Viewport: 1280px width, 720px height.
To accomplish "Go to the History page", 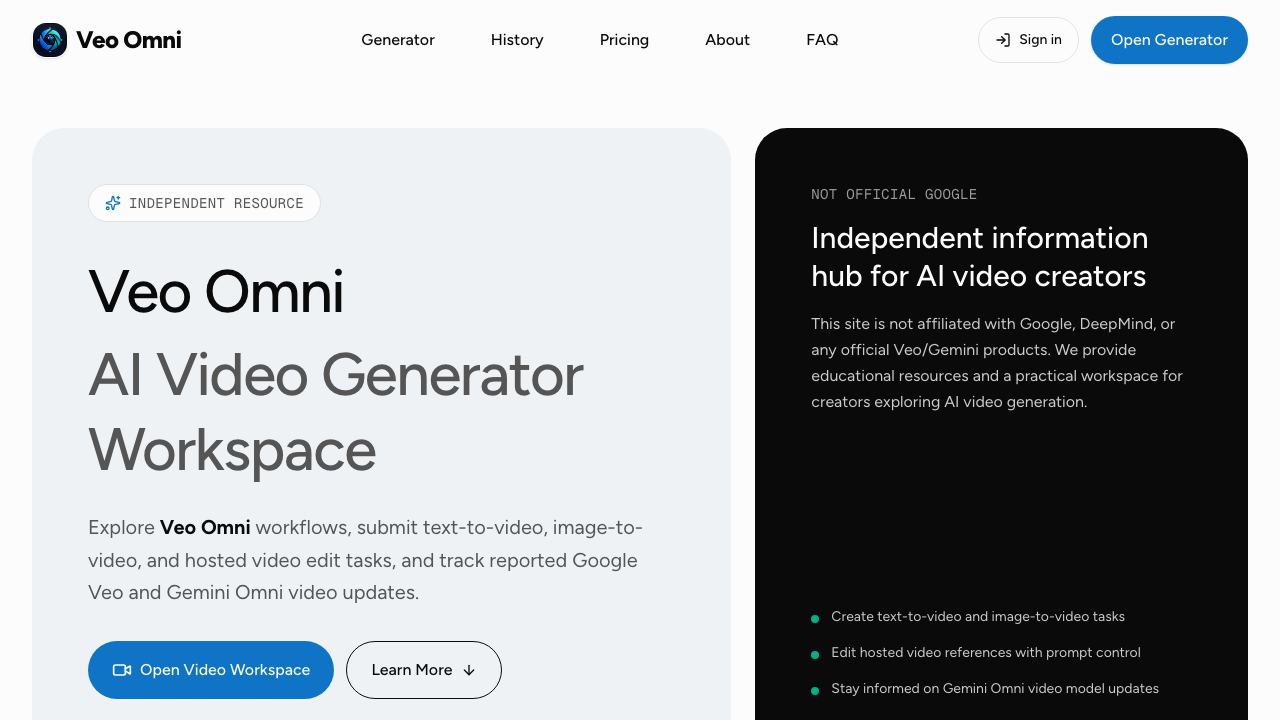I will tap(517, 40).
